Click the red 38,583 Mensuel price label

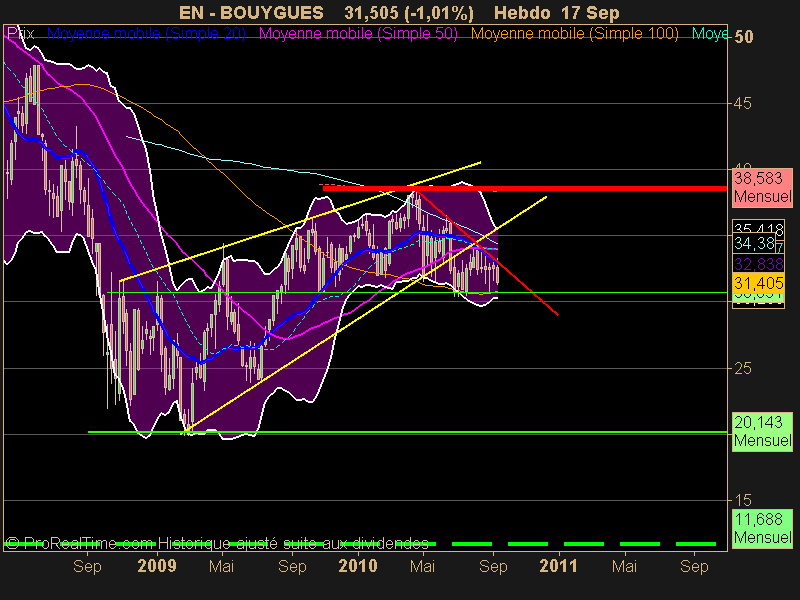tap(762, 187)
